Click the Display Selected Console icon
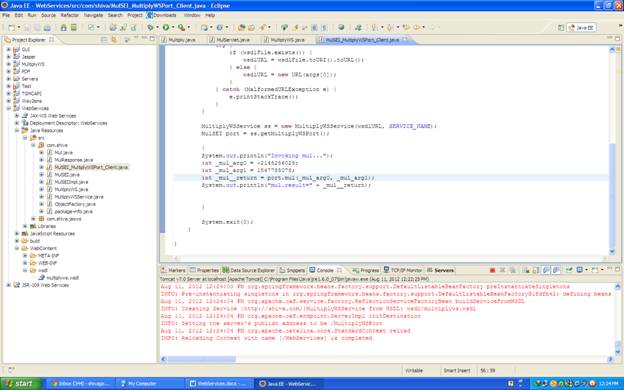624x390 pixels. pos(580,270)
